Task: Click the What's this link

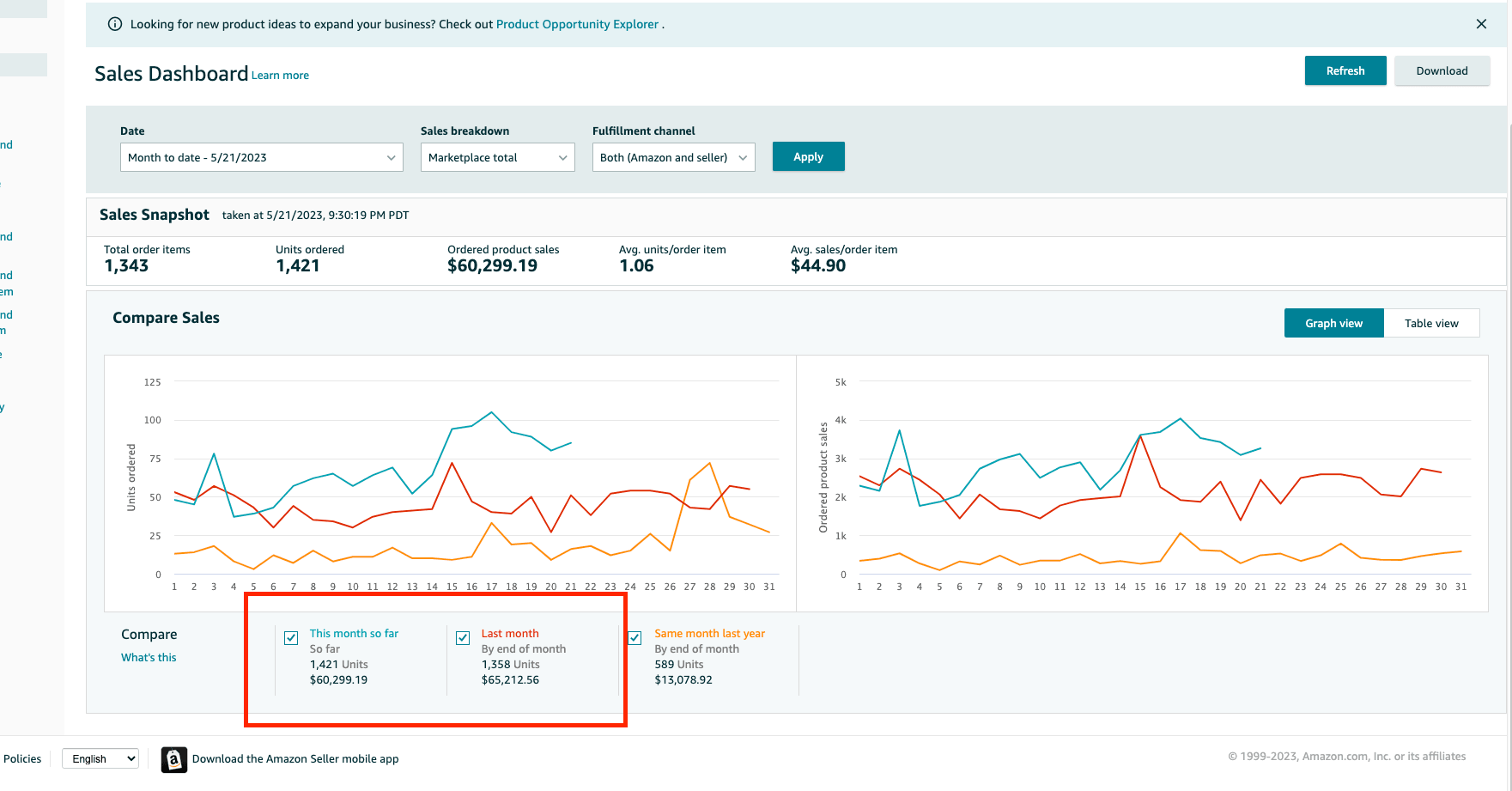Action: point(149,658)
